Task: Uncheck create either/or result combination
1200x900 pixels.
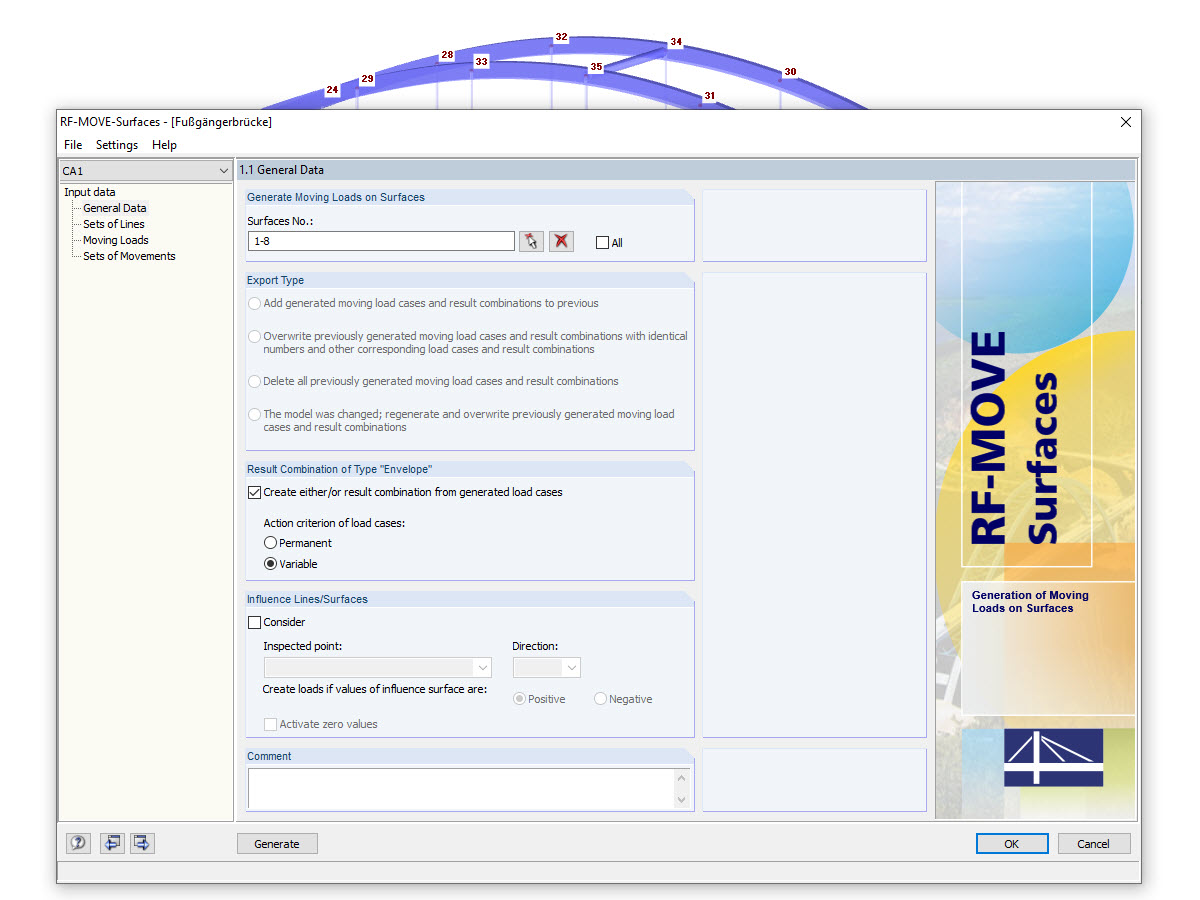Action: click(x=254, y=491)
